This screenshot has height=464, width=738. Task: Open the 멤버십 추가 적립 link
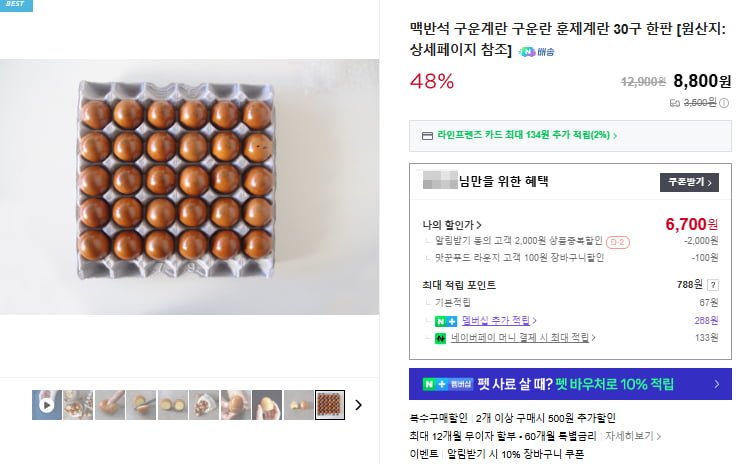coord(498,320)
